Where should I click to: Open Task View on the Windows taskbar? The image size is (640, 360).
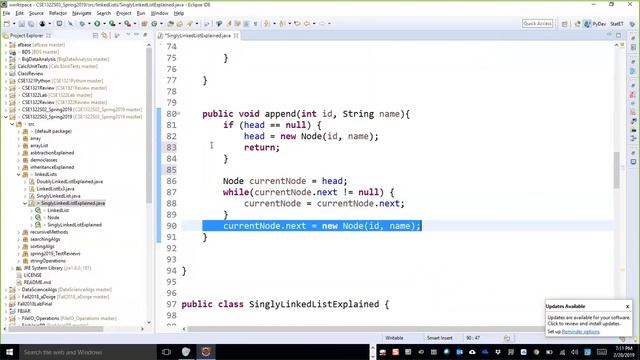click(x=166, y=352)
